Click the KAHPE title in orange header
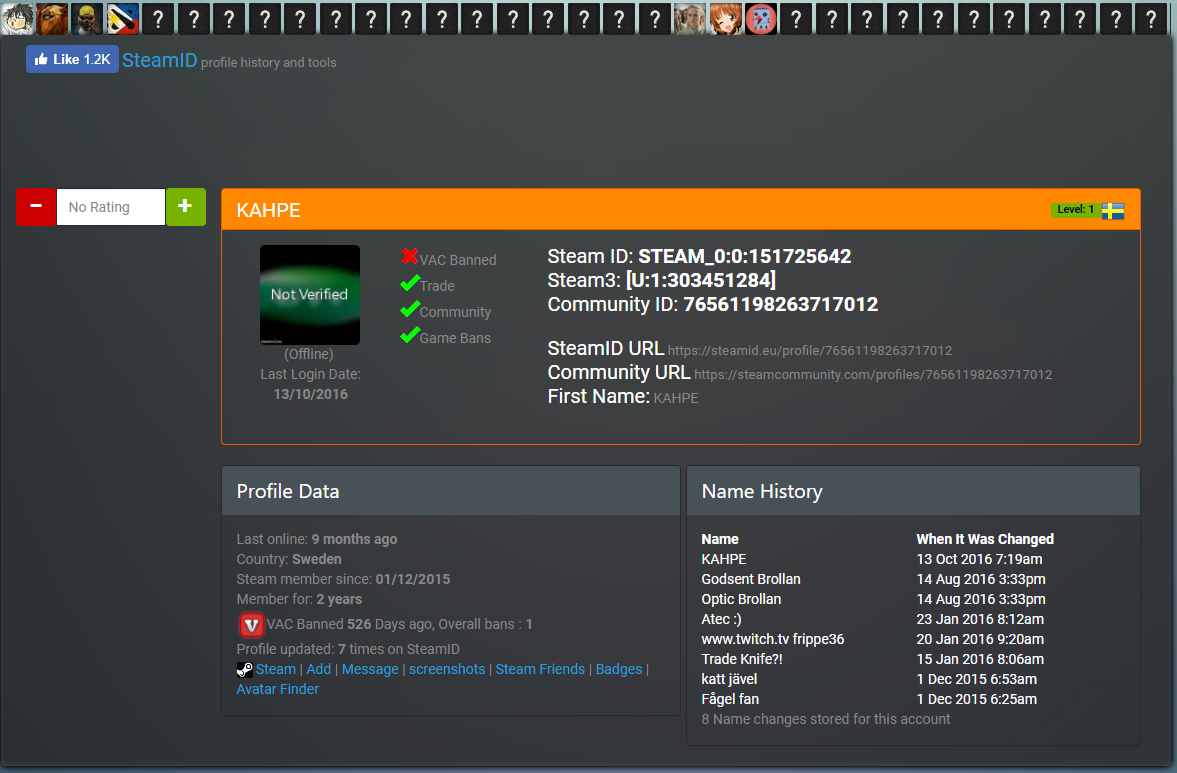This screenshot has height=773, width=1177. click(268, 210)
